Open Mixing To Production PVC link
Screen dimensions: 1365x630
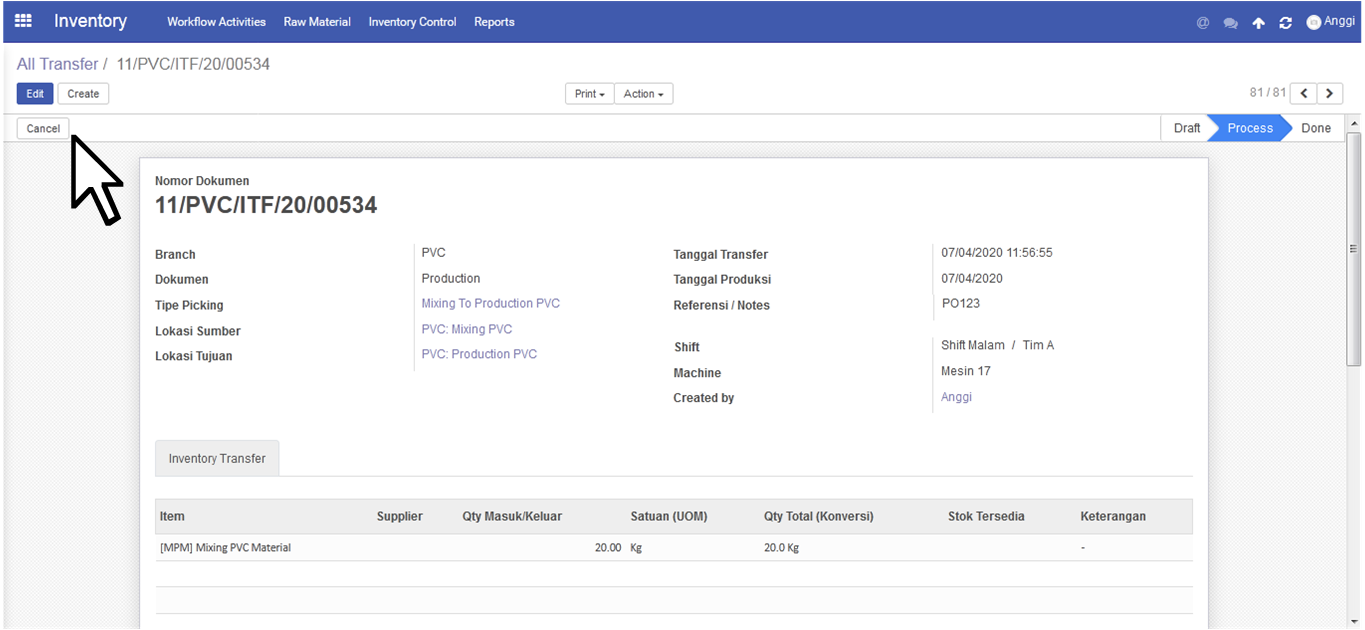[x=491, y=304]
